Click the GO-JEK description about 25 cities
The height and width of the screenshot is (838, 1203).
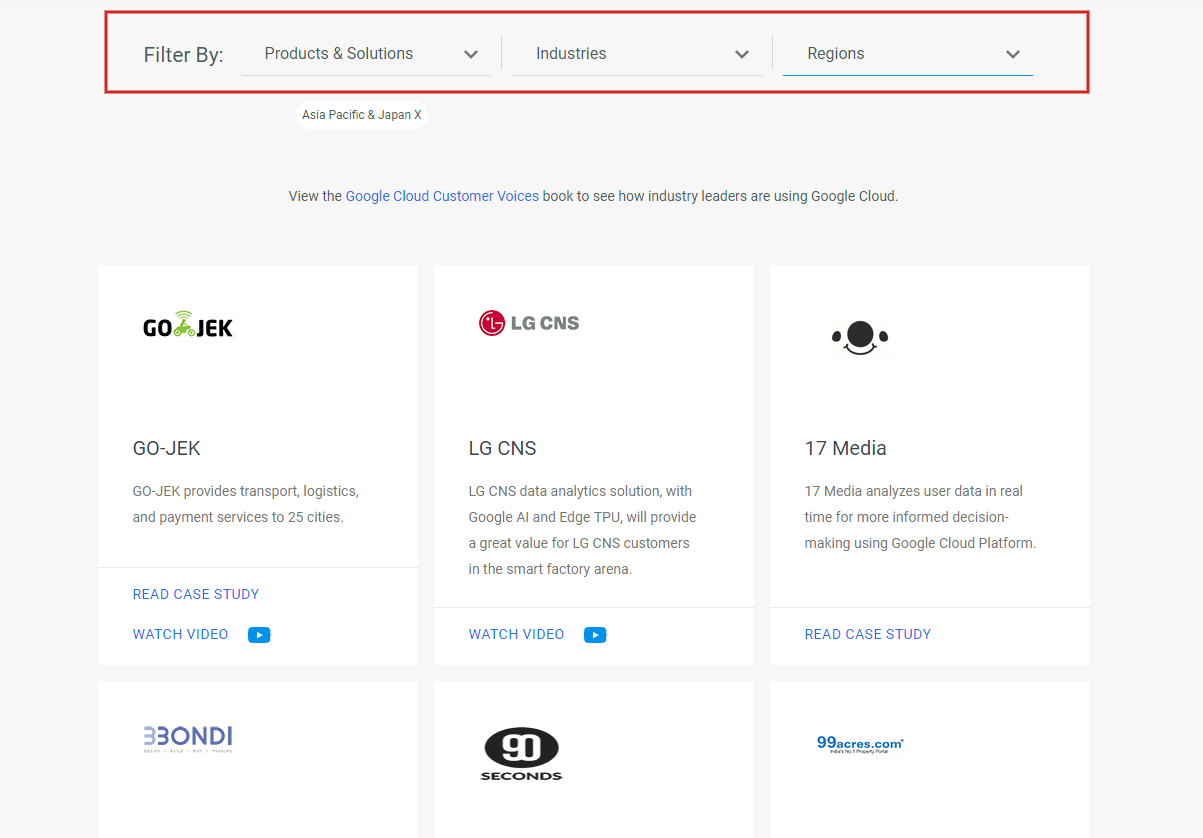[x=246, y=504]
